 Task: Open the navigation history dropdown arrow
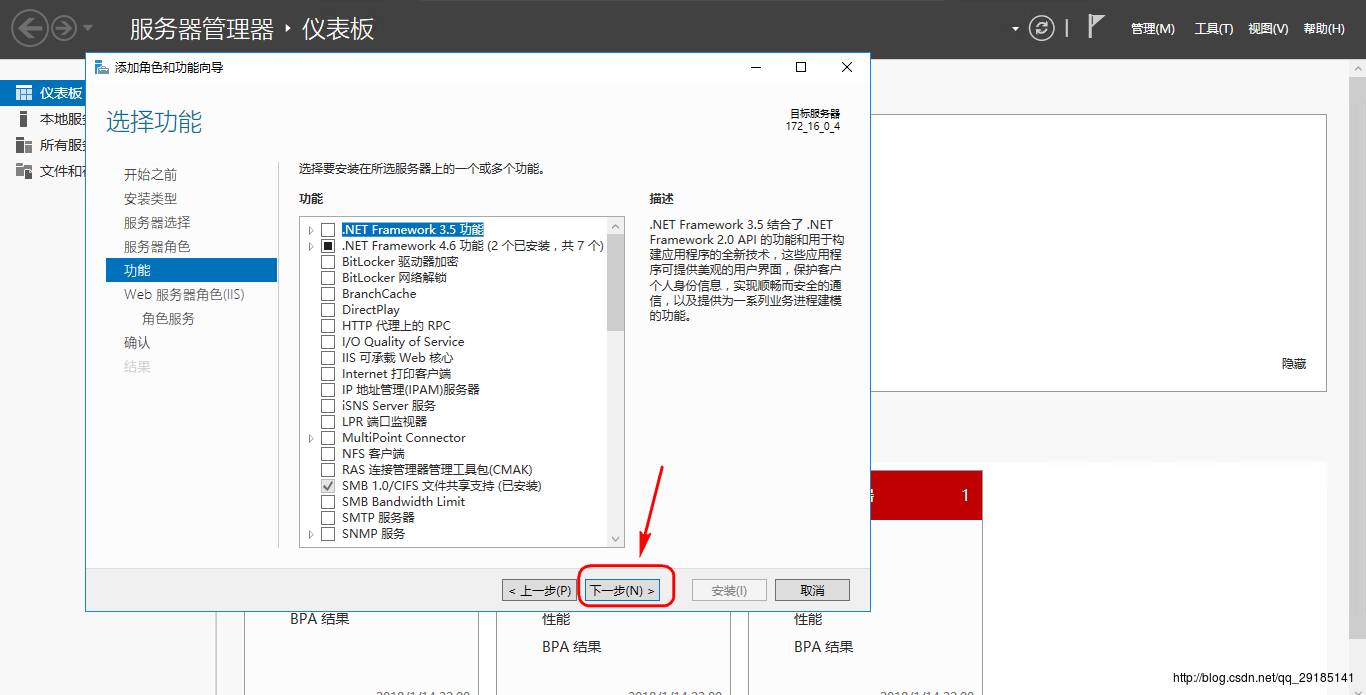[88, 28]
